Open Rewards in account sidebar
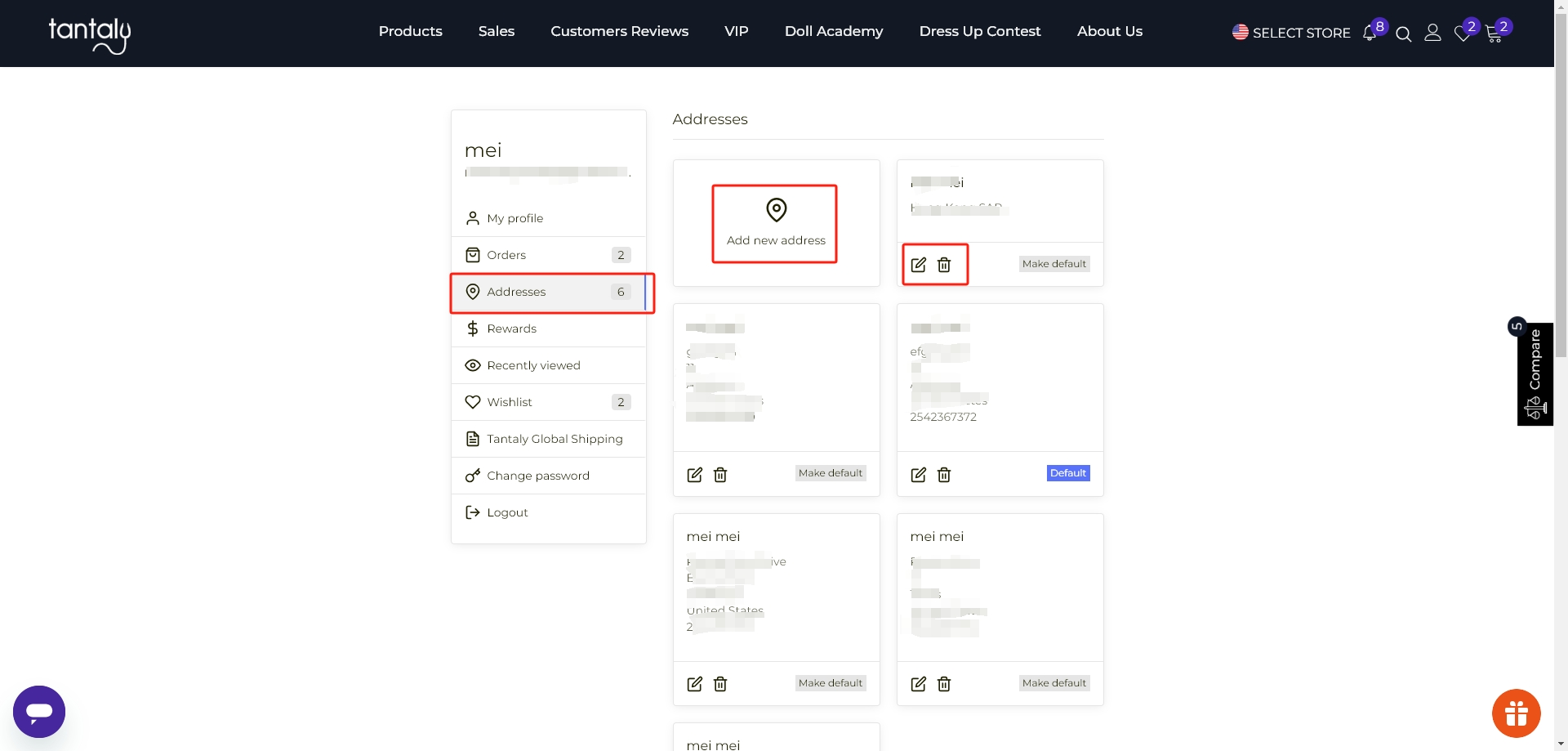The height and width of the screenshot is (751, 1568). [x=549, y=329]
